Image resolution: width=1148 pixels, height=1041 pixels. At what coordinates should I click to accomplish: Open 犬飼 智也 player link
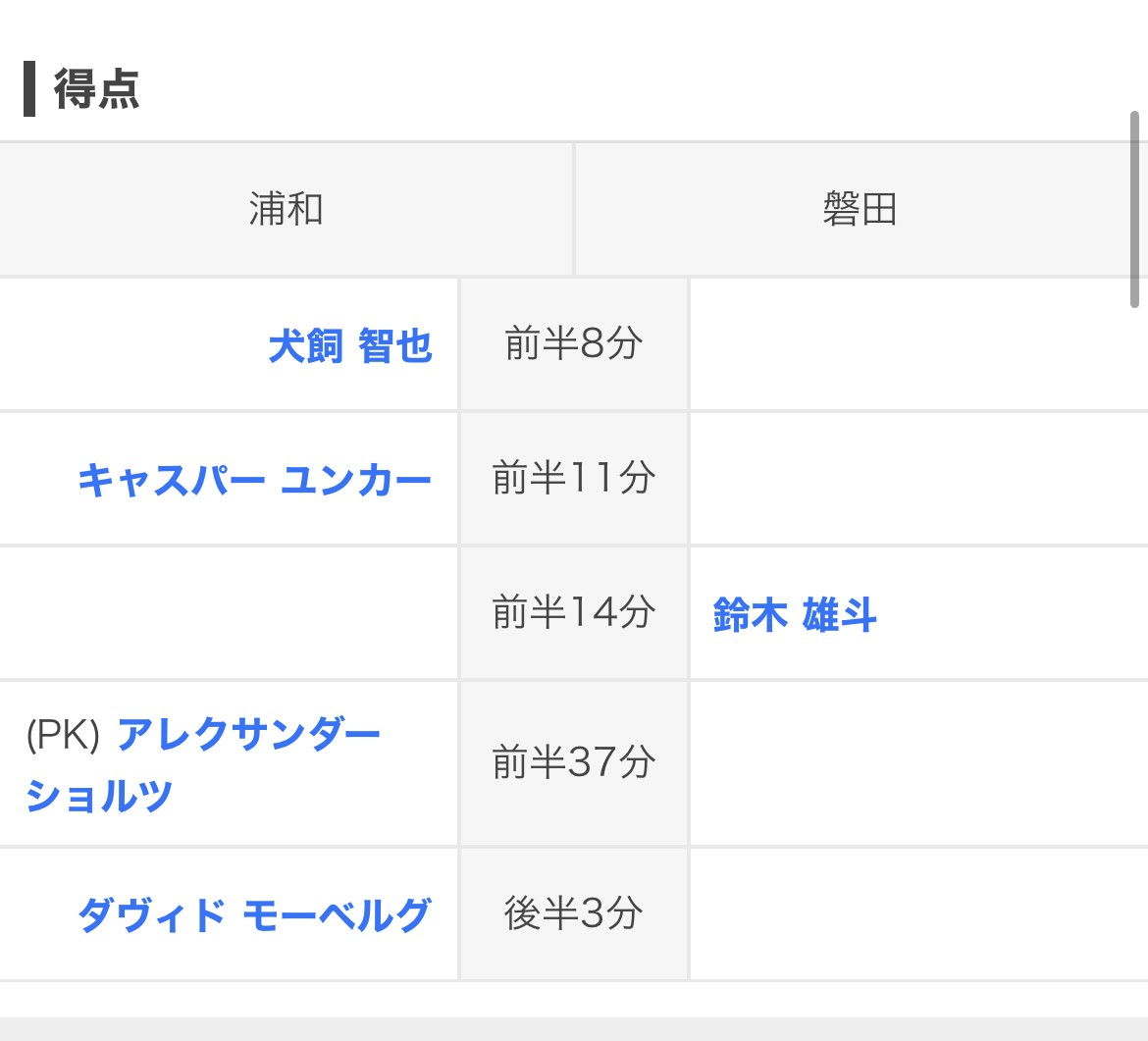pyautogui.click(x=350, y=346)
